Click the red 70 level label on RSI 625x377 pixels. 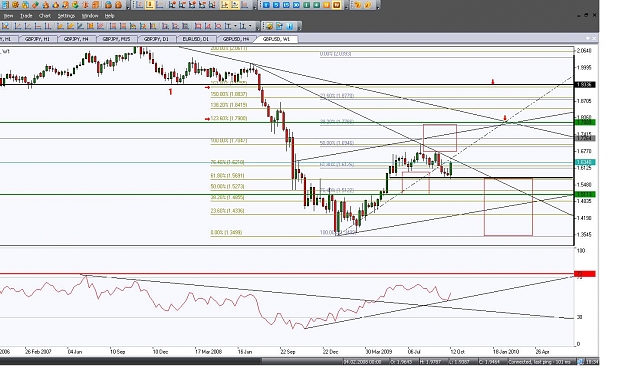click(585, 274)
